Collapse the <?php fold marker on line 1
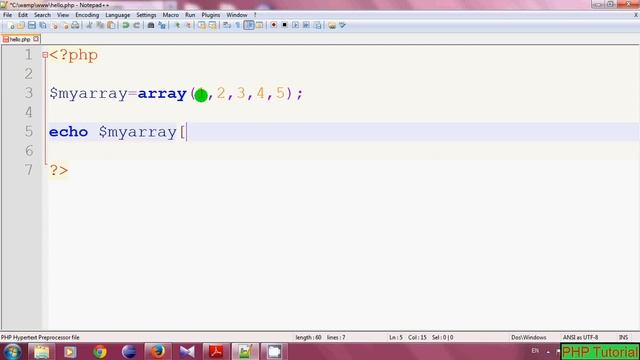This screenshot has width=640, height=360. (x=45, y=55)
